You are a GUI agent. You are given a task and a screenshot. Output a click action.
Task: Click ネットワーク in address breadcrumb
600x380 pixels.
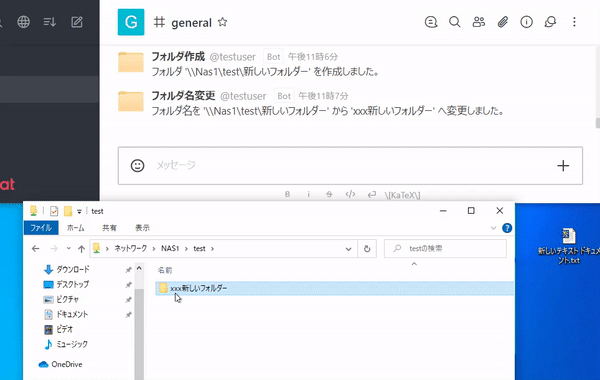130,248
